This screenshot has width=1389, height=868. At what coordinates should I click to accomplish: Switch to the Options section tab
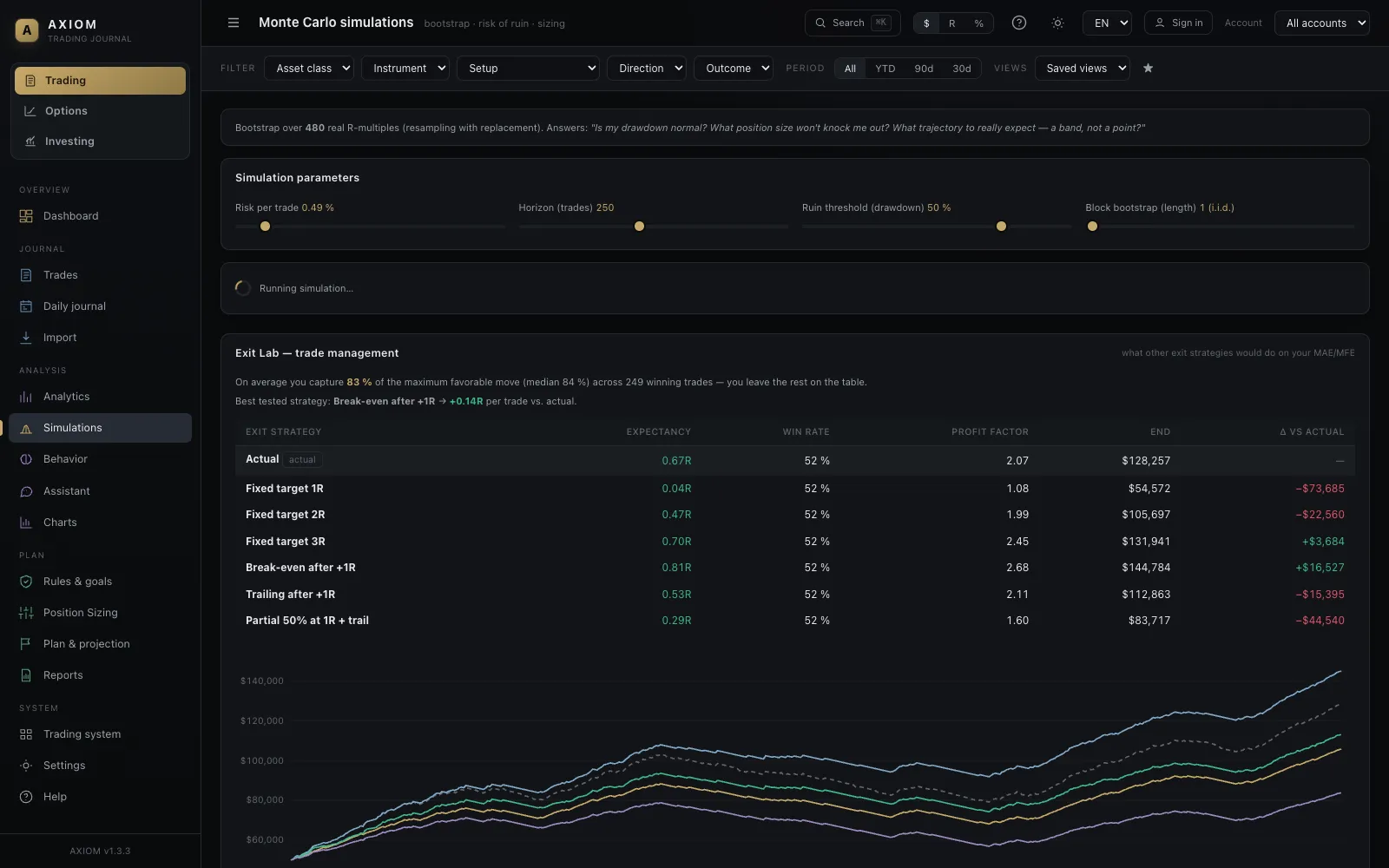pyautogui.click(x=100, y=111)
